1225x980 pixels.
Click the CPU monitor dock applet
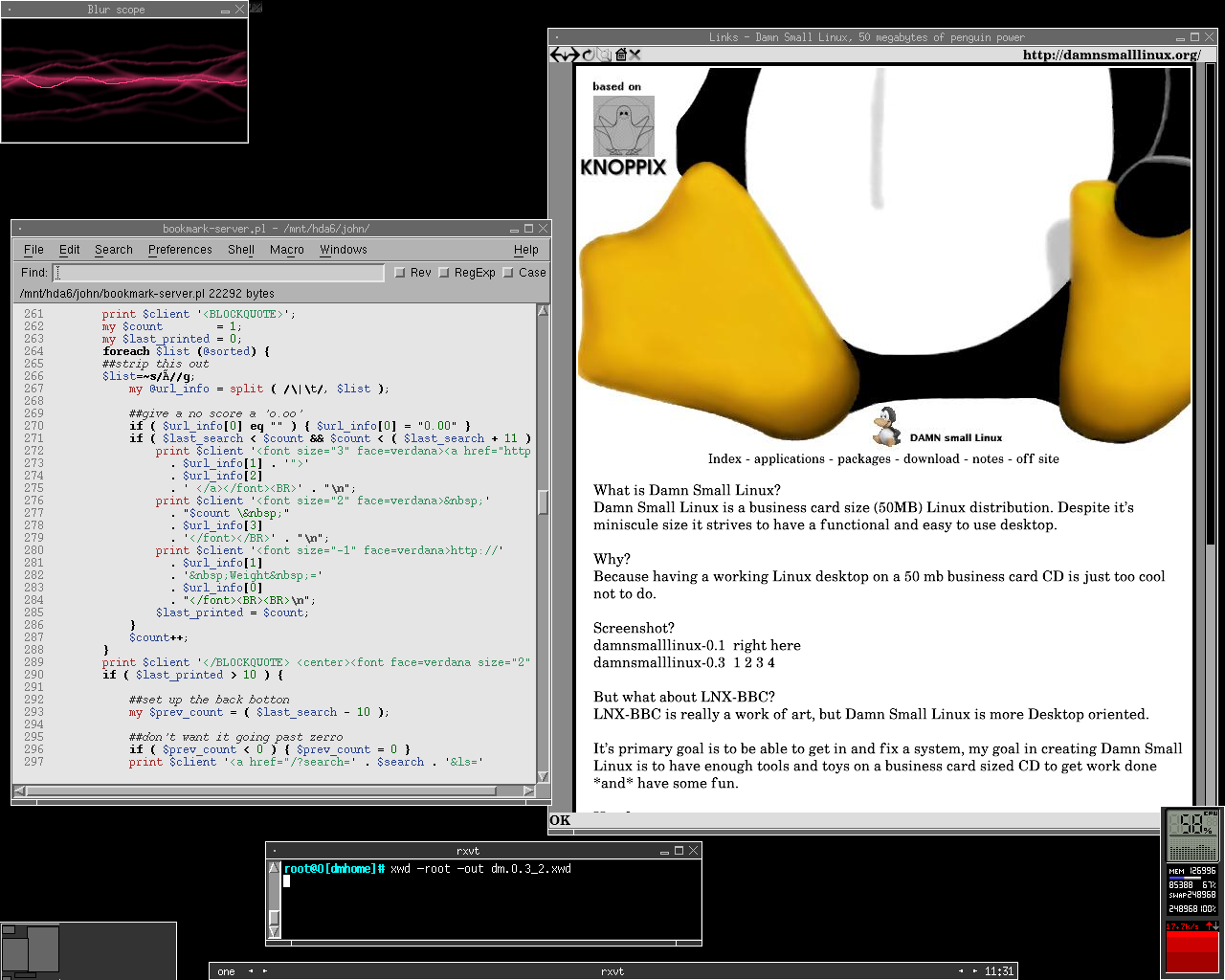1192,835
